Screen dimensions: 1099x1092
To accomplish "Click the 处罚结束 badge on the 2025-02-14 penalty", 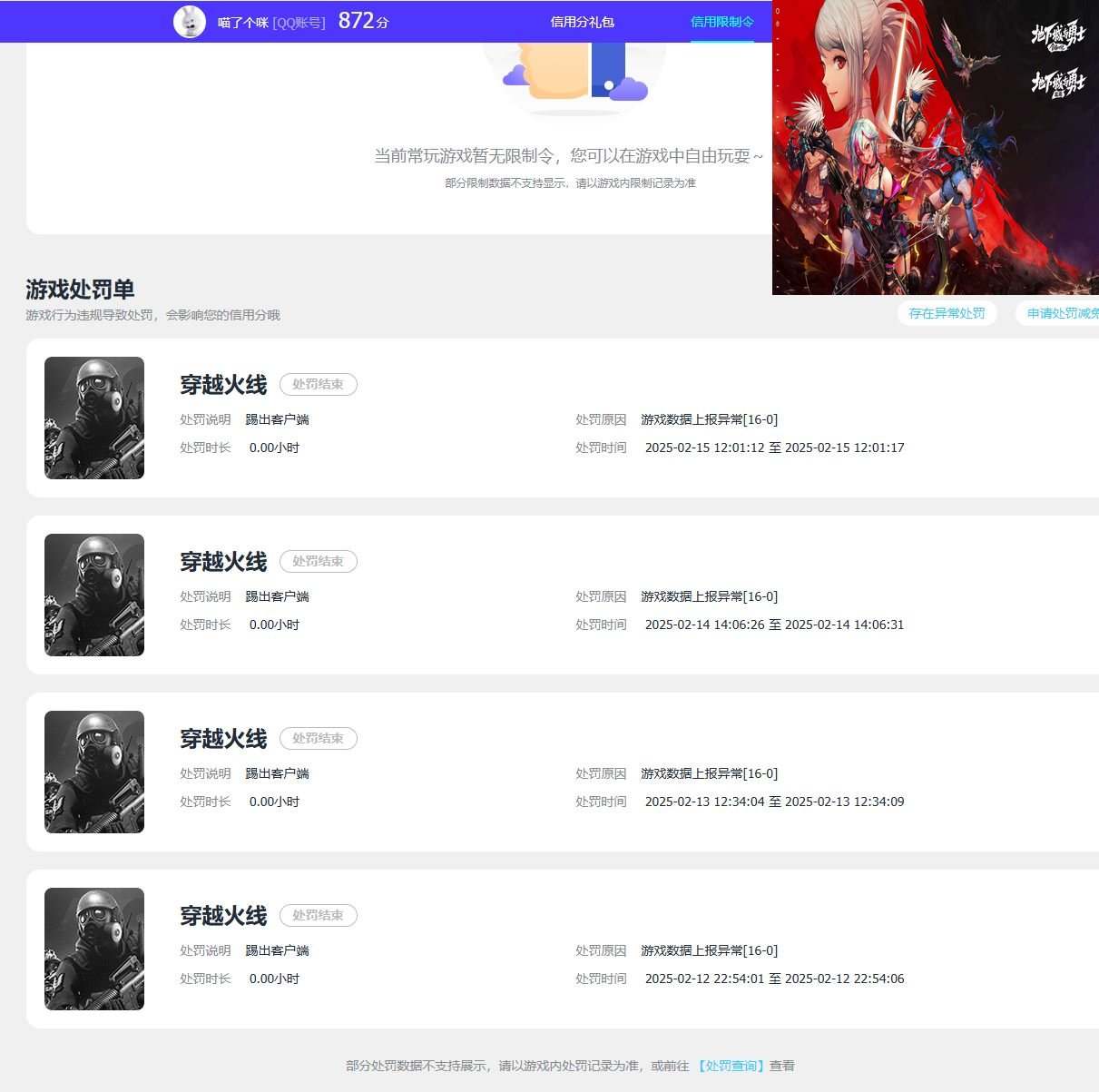I will [319, 561].
